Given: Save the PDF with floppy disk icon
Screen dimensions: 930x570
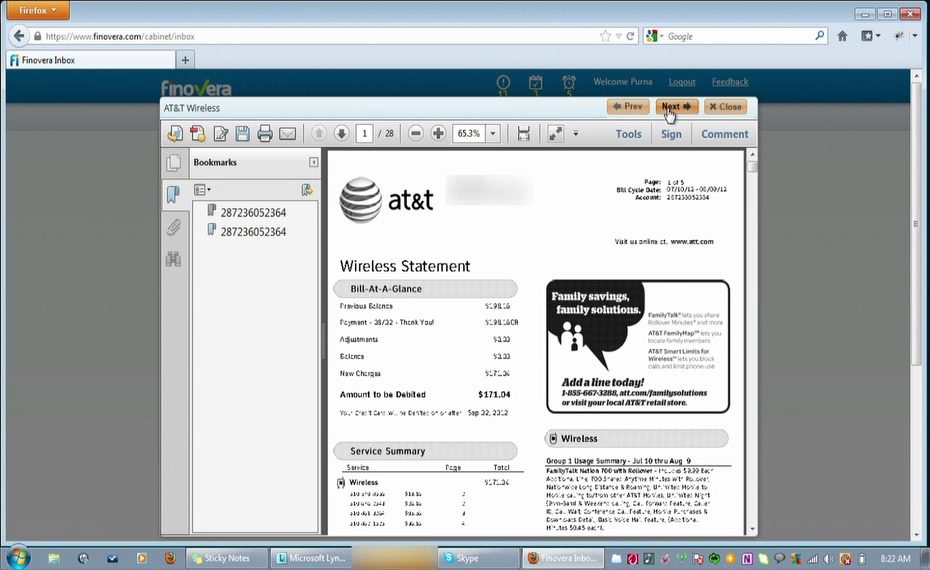Looking at the screenshot, I should pyautogui.click(x=243, y=133).
